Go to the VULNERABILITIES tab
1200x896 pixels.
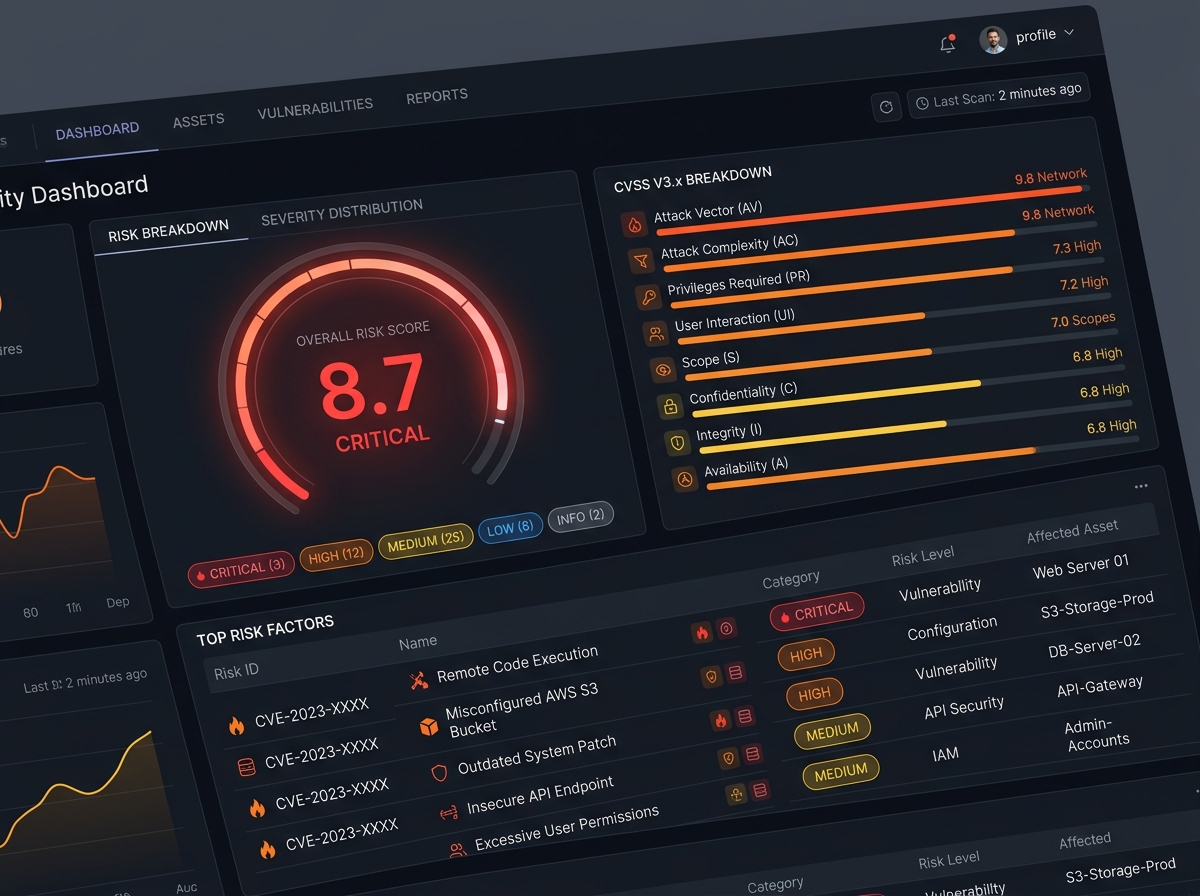tap(315, 107)
